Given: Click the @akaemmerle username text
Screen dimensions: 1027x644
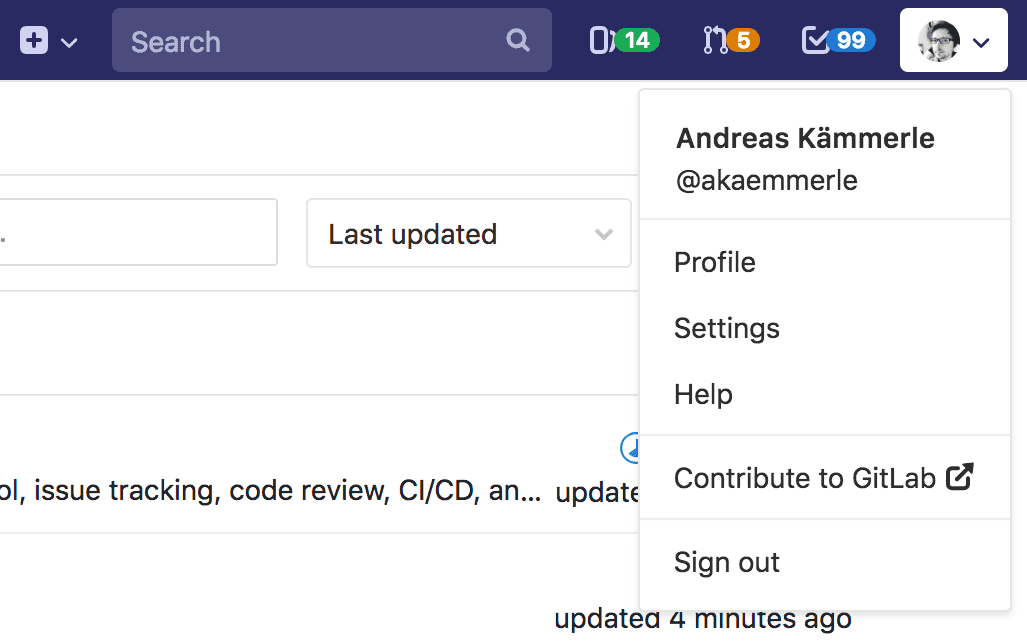Looking at the screenshot, I should point(766,180).
